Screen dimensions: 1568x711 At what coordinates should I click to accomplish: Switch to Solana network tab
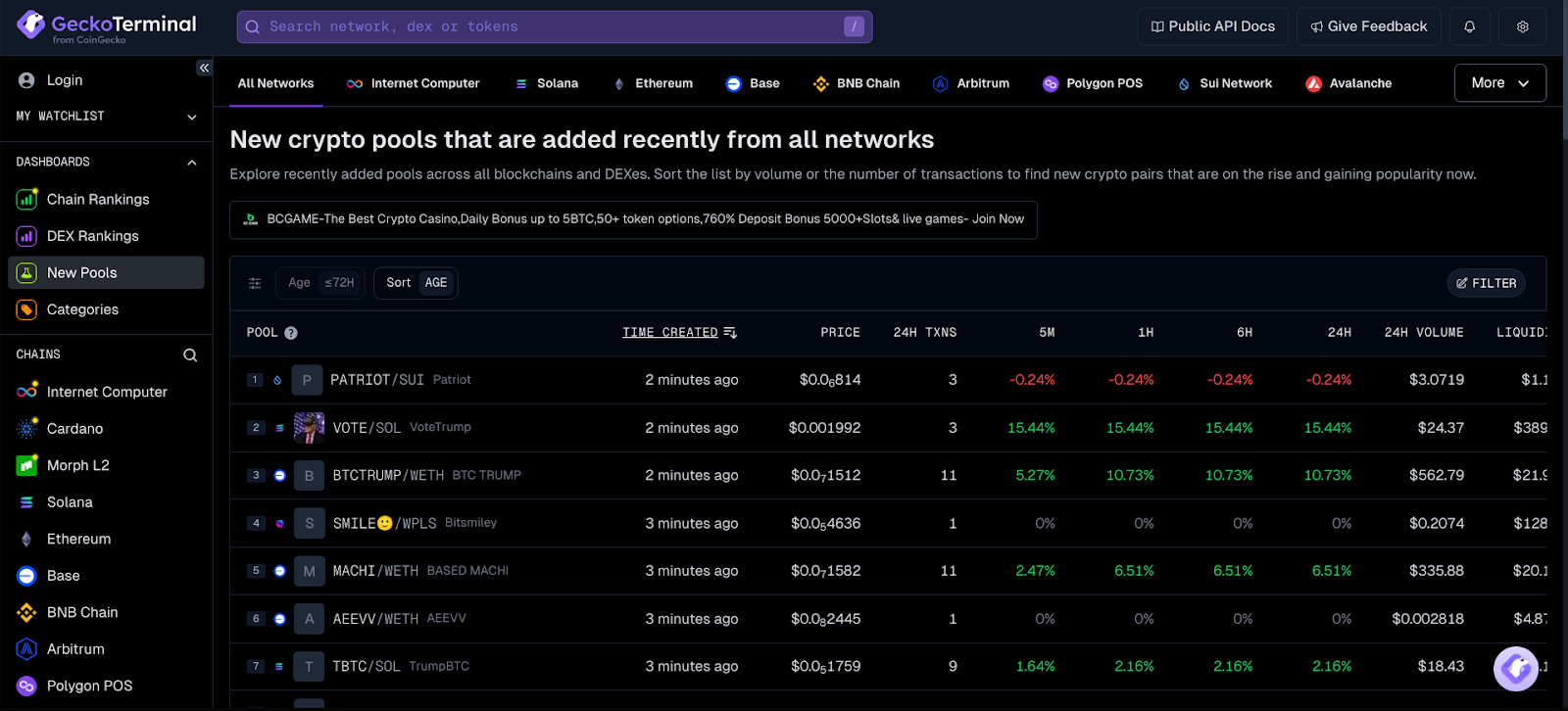pos(547,83)
